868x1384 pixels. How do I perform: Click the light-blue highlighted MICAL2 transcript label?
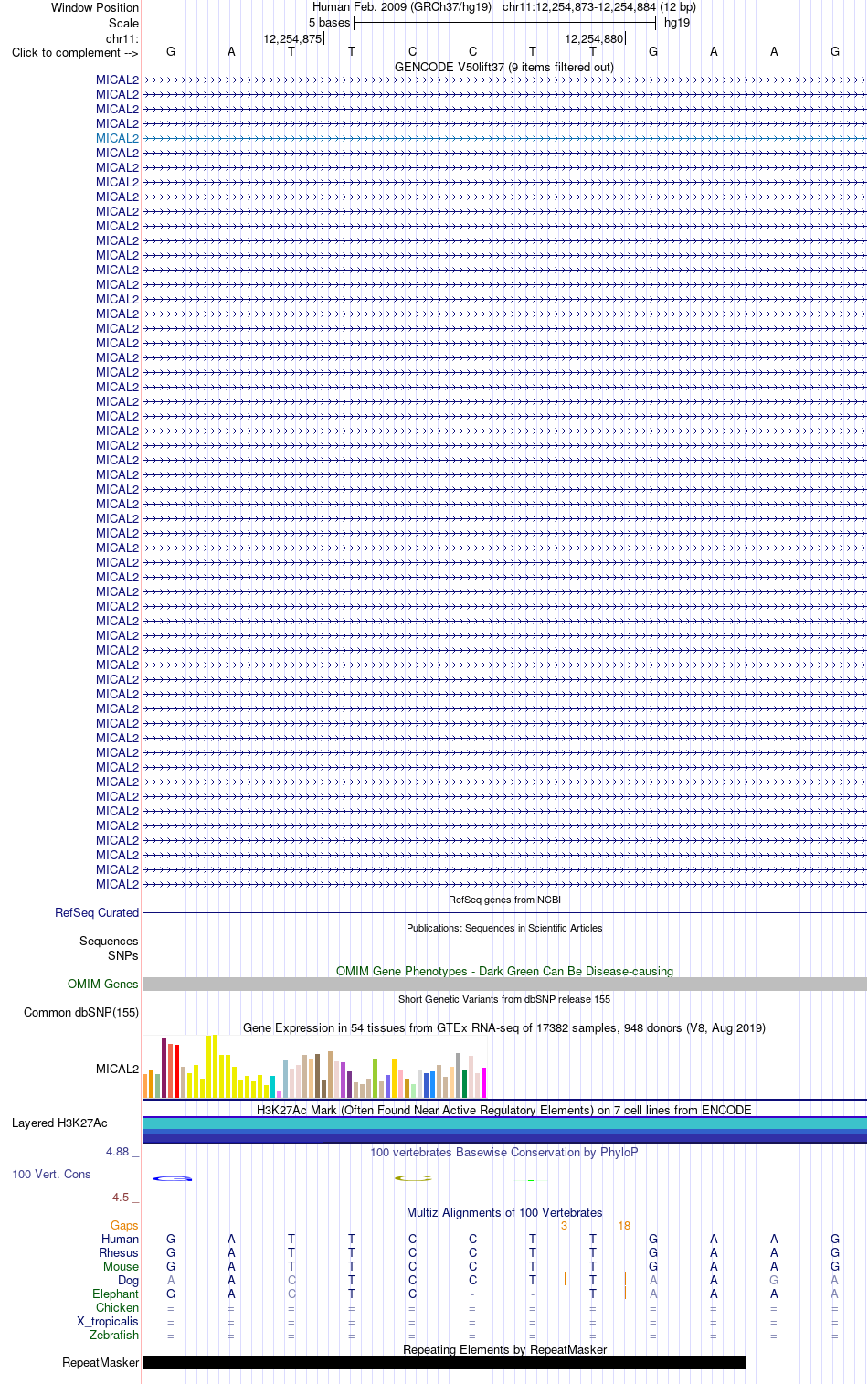(x=117, y=138)
